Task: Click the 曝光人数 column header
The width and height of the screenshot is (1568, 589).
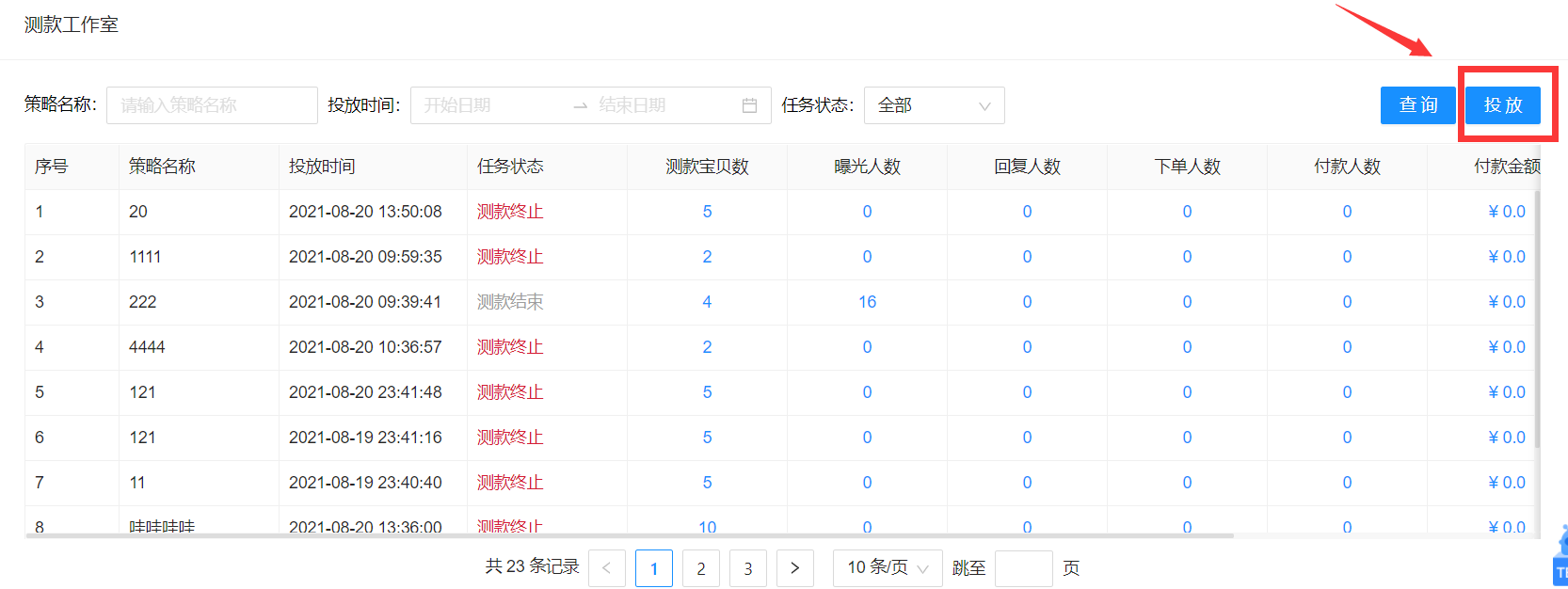Action: click(x=867, y=167)
